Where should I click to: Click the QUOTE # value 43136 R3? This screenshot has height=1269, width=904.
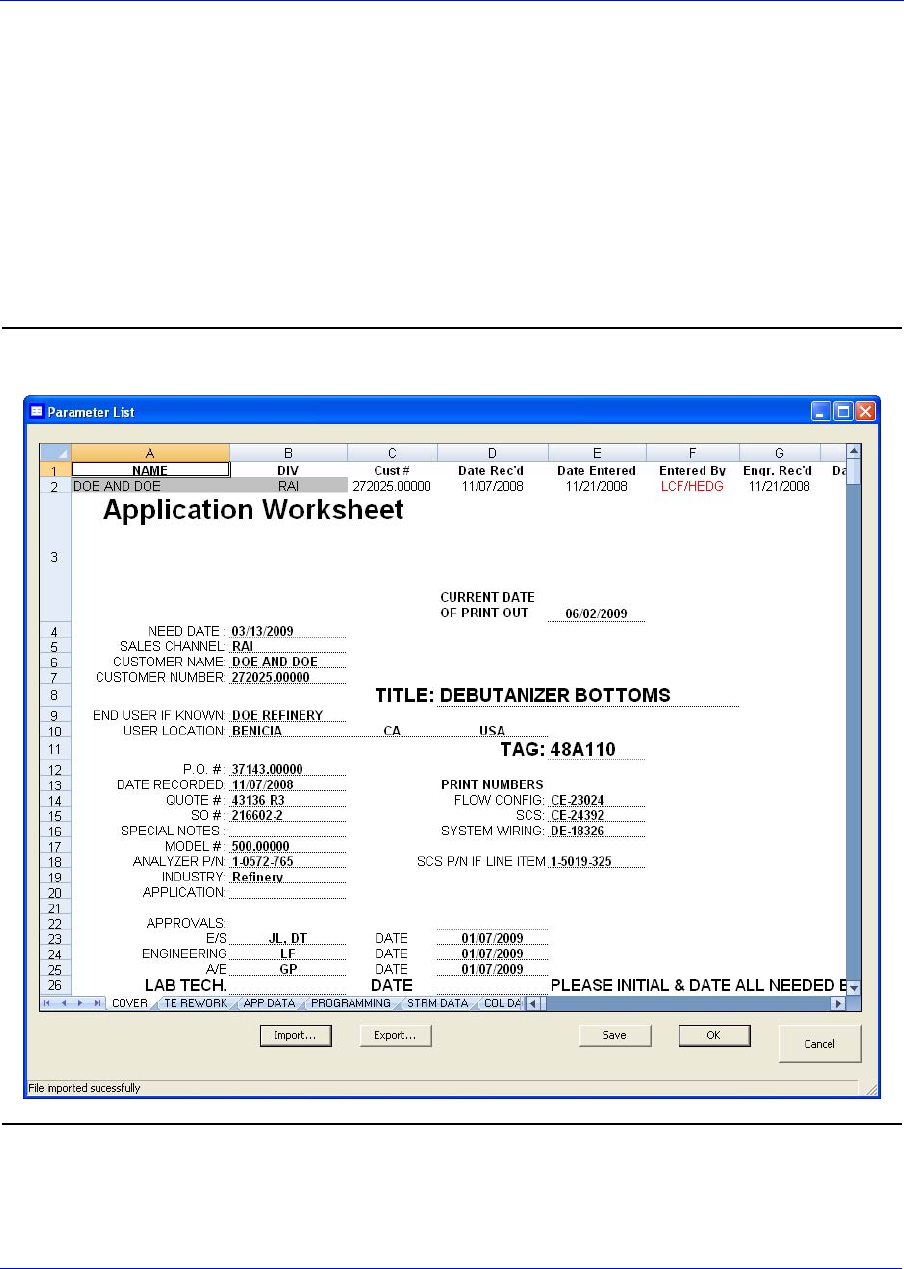pyautogui.click(x=257, y=800)
